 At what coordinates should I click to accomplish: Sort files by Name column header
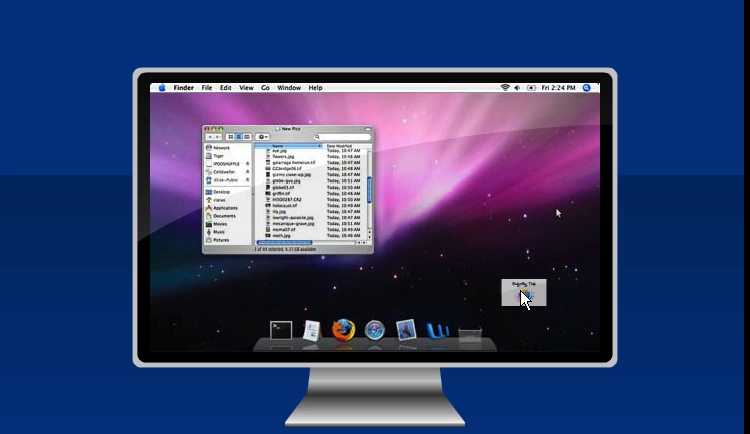(x=278, y=146)
